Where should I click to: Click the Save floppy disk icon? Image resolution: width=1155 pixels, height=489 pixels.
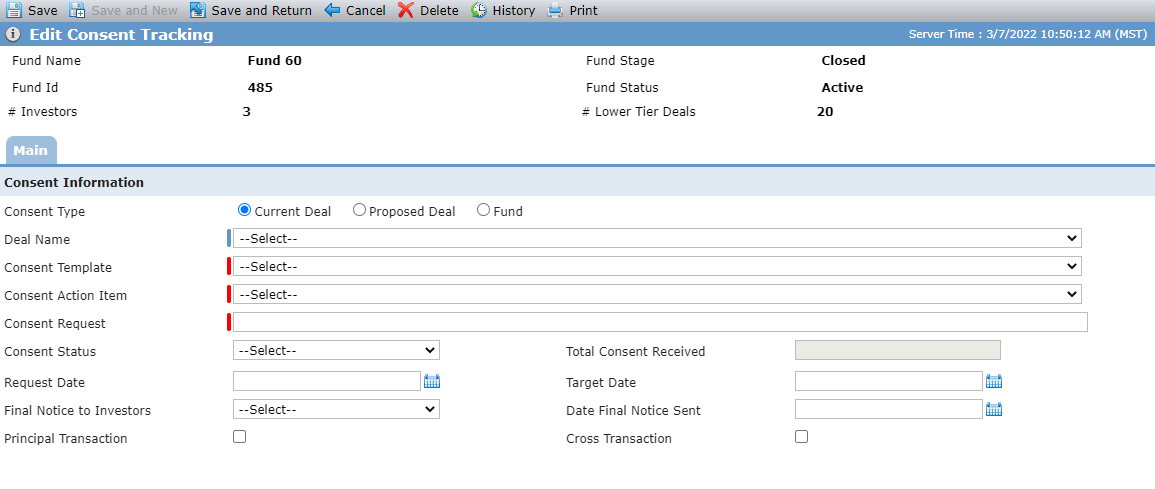14,10
